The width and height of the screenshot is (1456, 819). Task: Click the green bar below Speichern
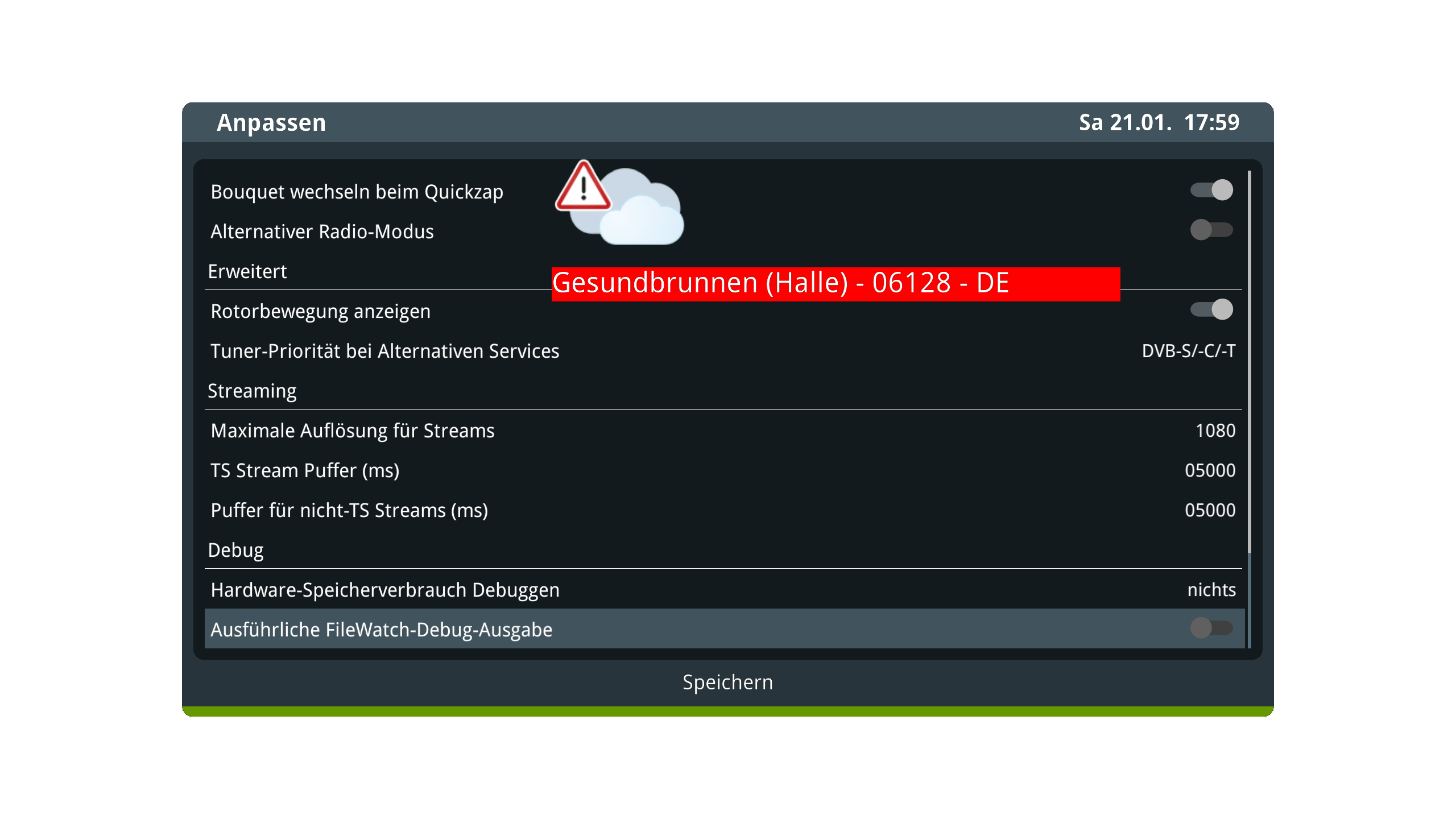point(728,712)
